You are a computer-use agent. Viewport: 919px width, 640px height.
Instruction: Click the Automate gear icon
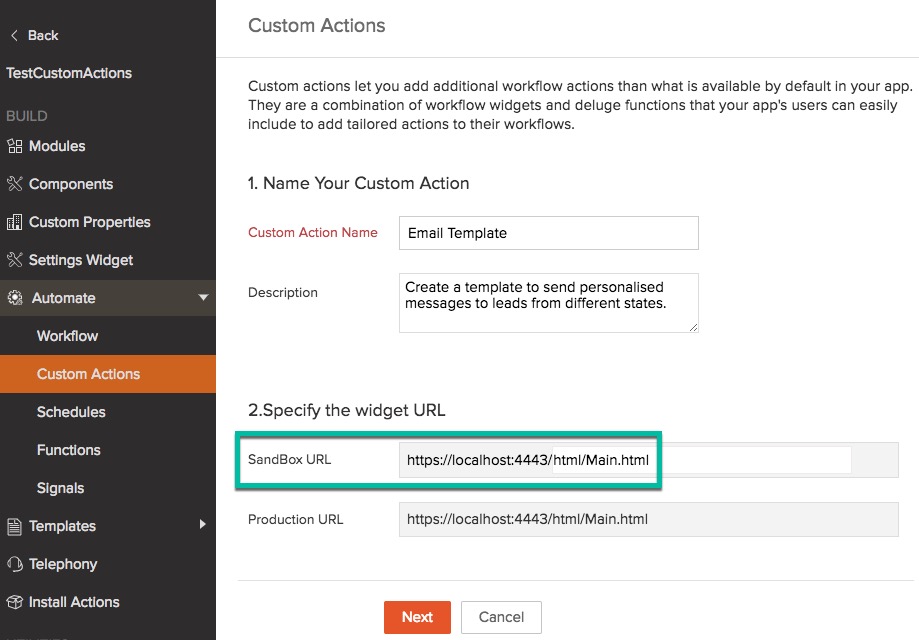14,298
